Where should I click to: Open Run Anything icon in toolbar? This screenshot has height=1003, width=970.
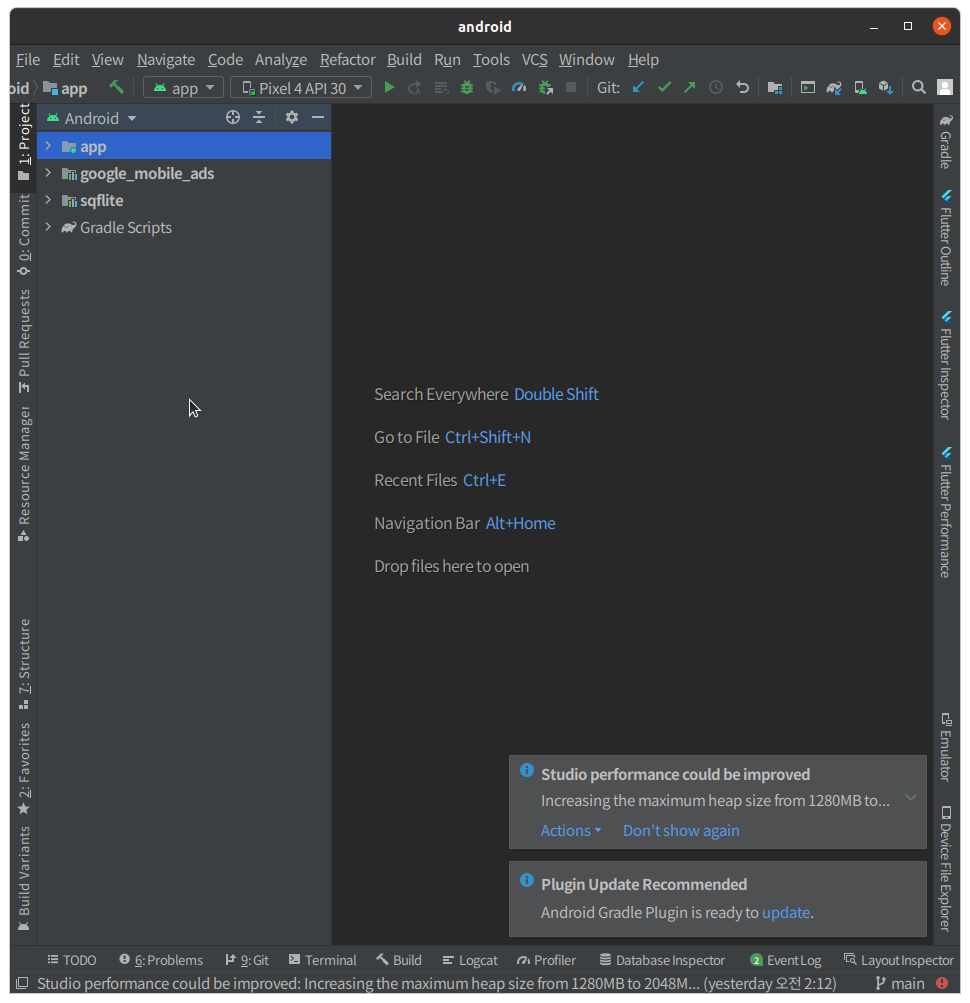[x=807, y=88]
